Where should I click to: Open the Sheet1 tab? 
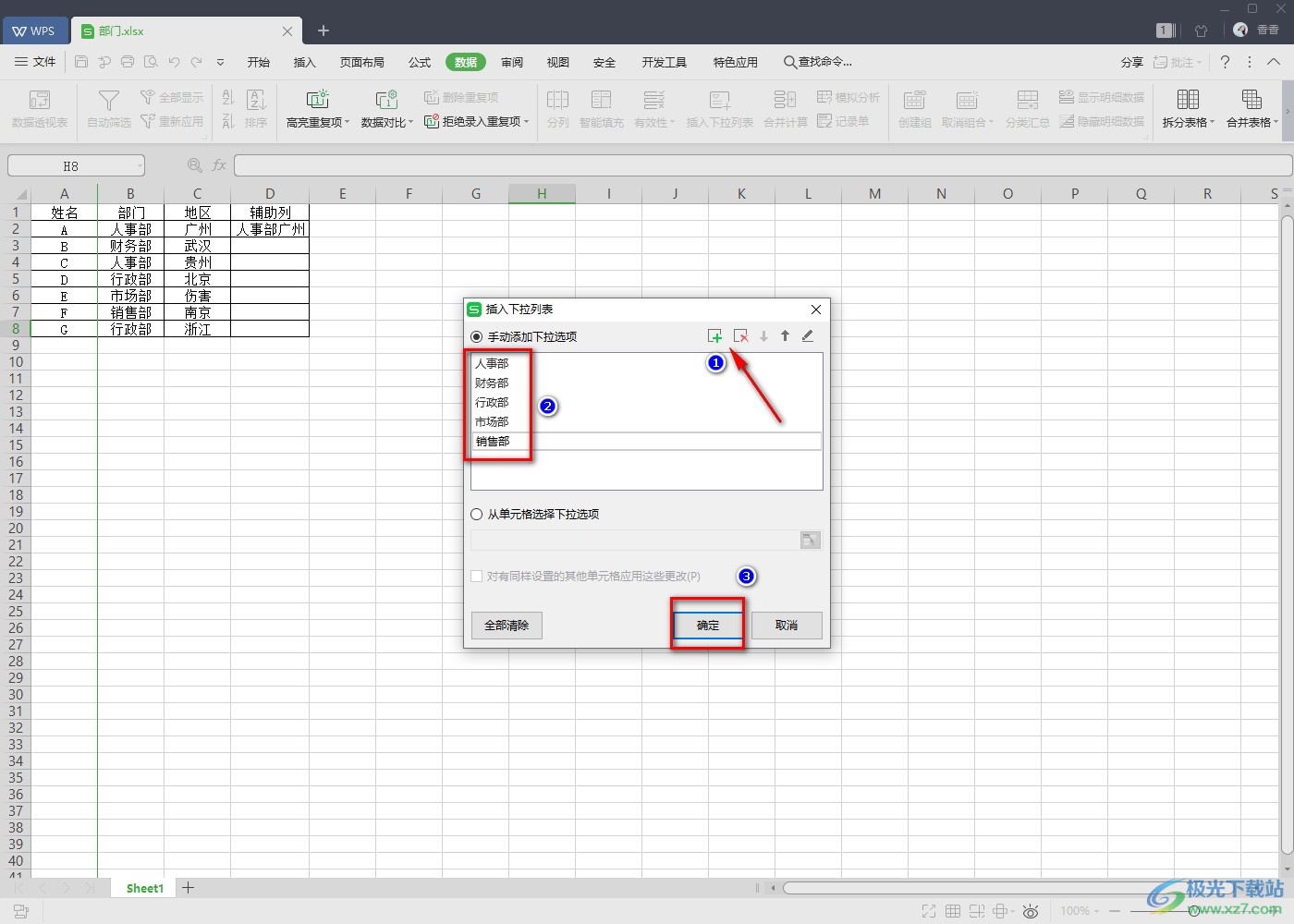coord(144,888)
